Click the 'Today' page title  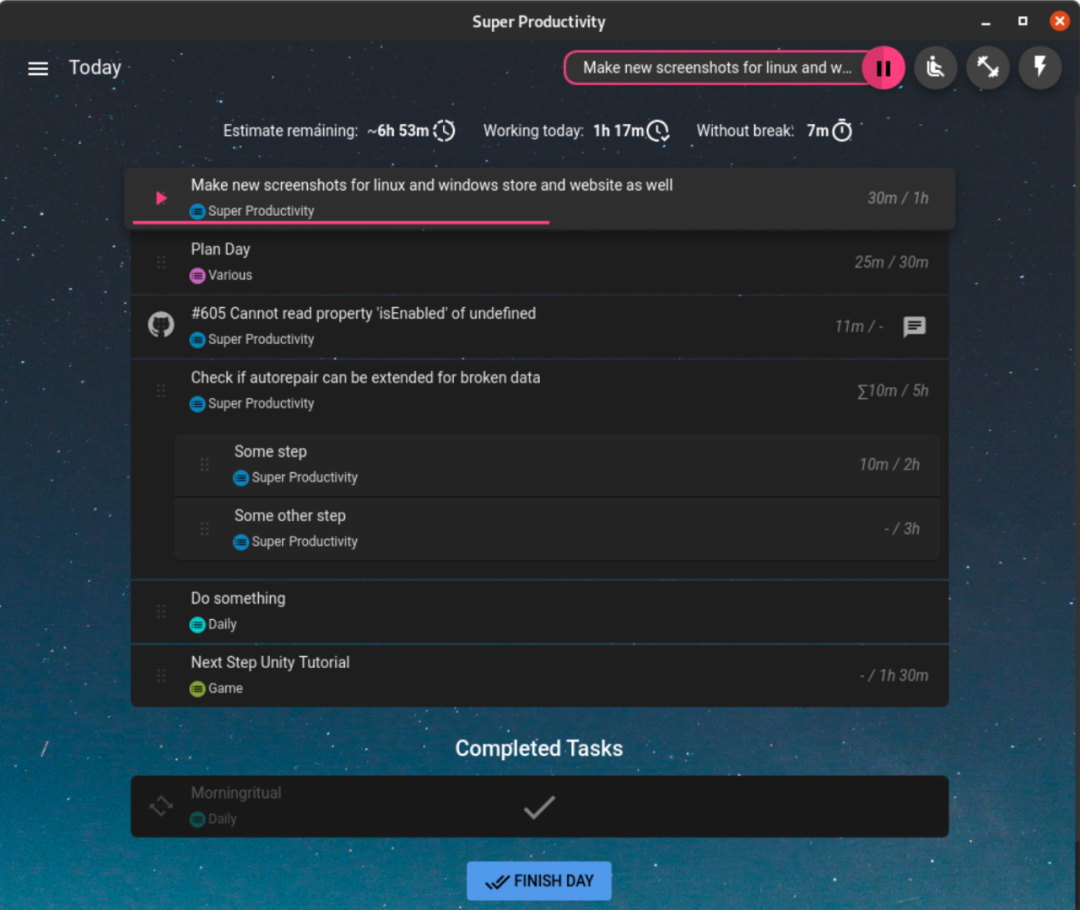pos(95,68)
